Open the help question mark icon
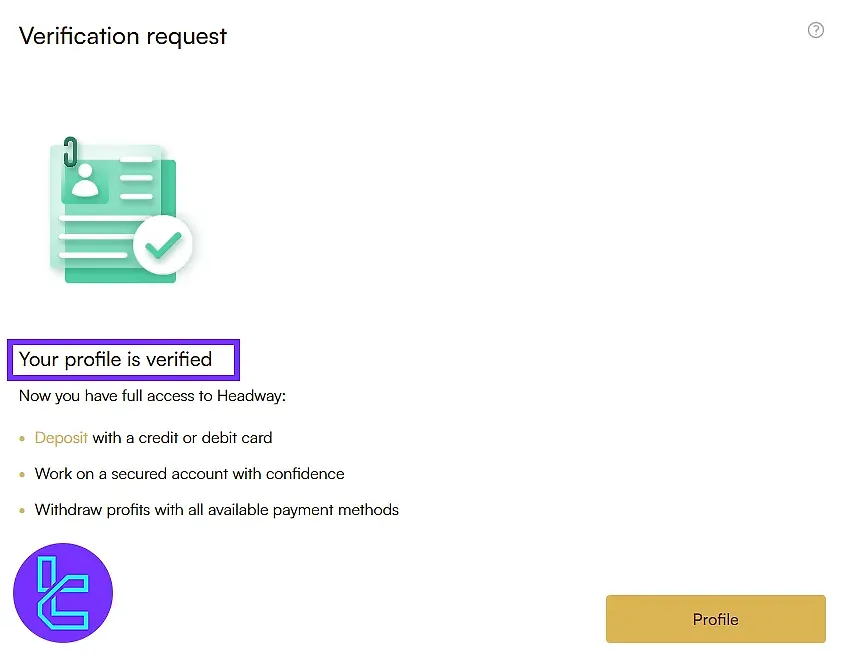The image size is (841, 655). point(816,30)
